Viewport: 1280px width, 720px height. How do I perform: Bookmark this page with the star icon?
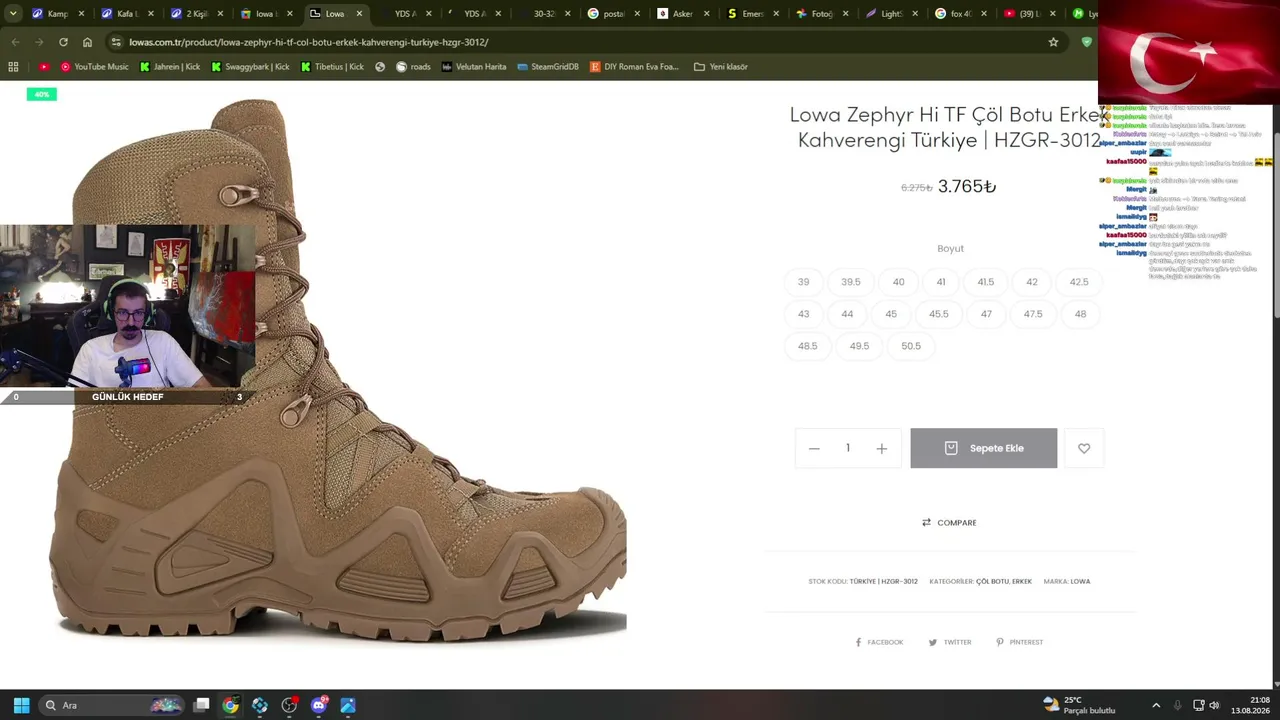[x=1053, y=42]
